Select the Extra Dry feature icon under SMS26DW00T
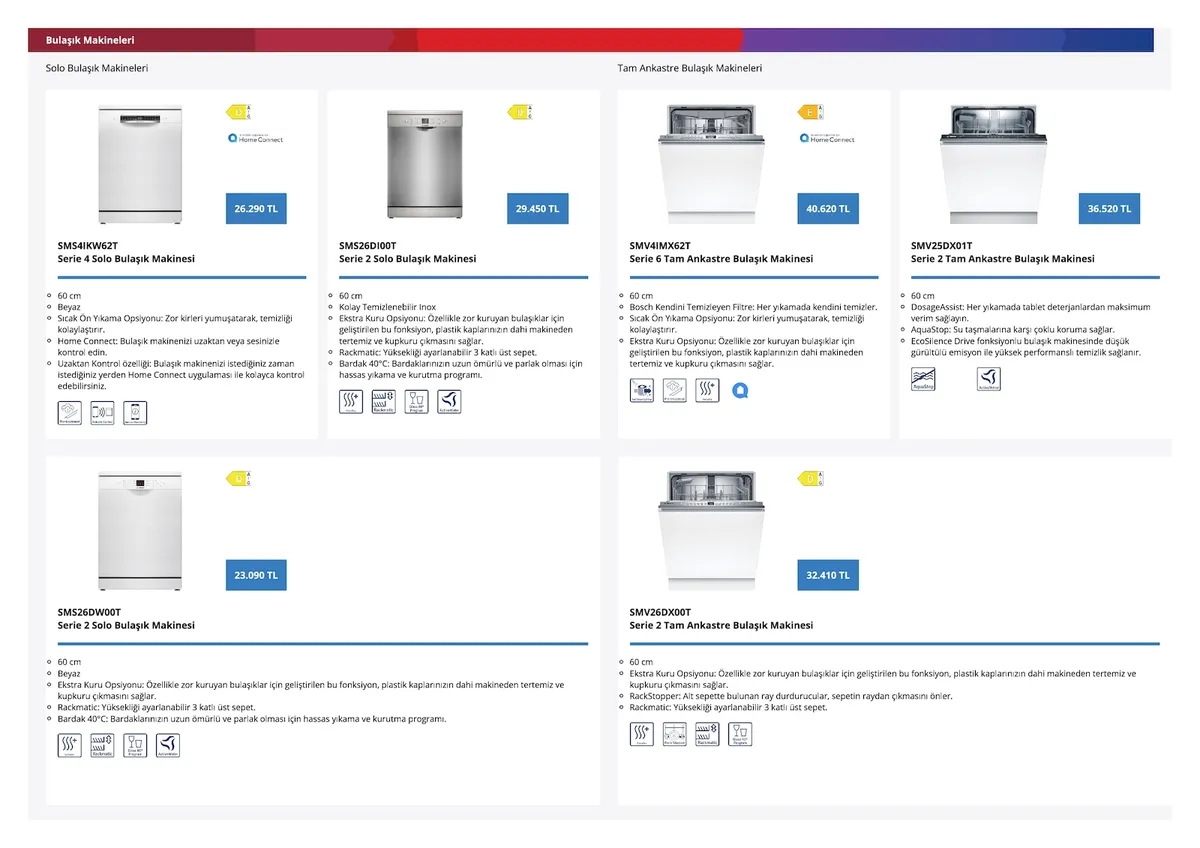 69,745
